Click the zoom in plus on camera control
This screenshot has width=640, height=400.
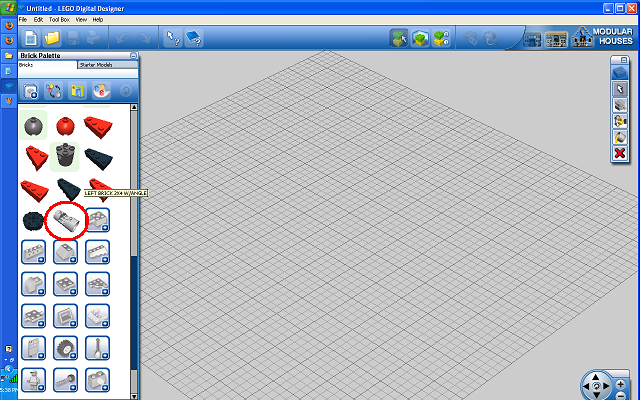621,384
